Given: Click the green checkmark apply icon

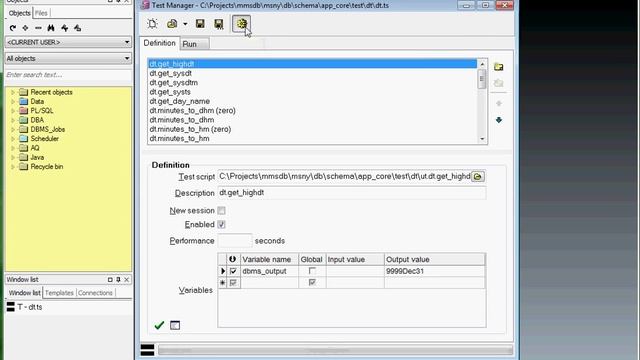Looking at the screenshot, I should coord(159,325).
